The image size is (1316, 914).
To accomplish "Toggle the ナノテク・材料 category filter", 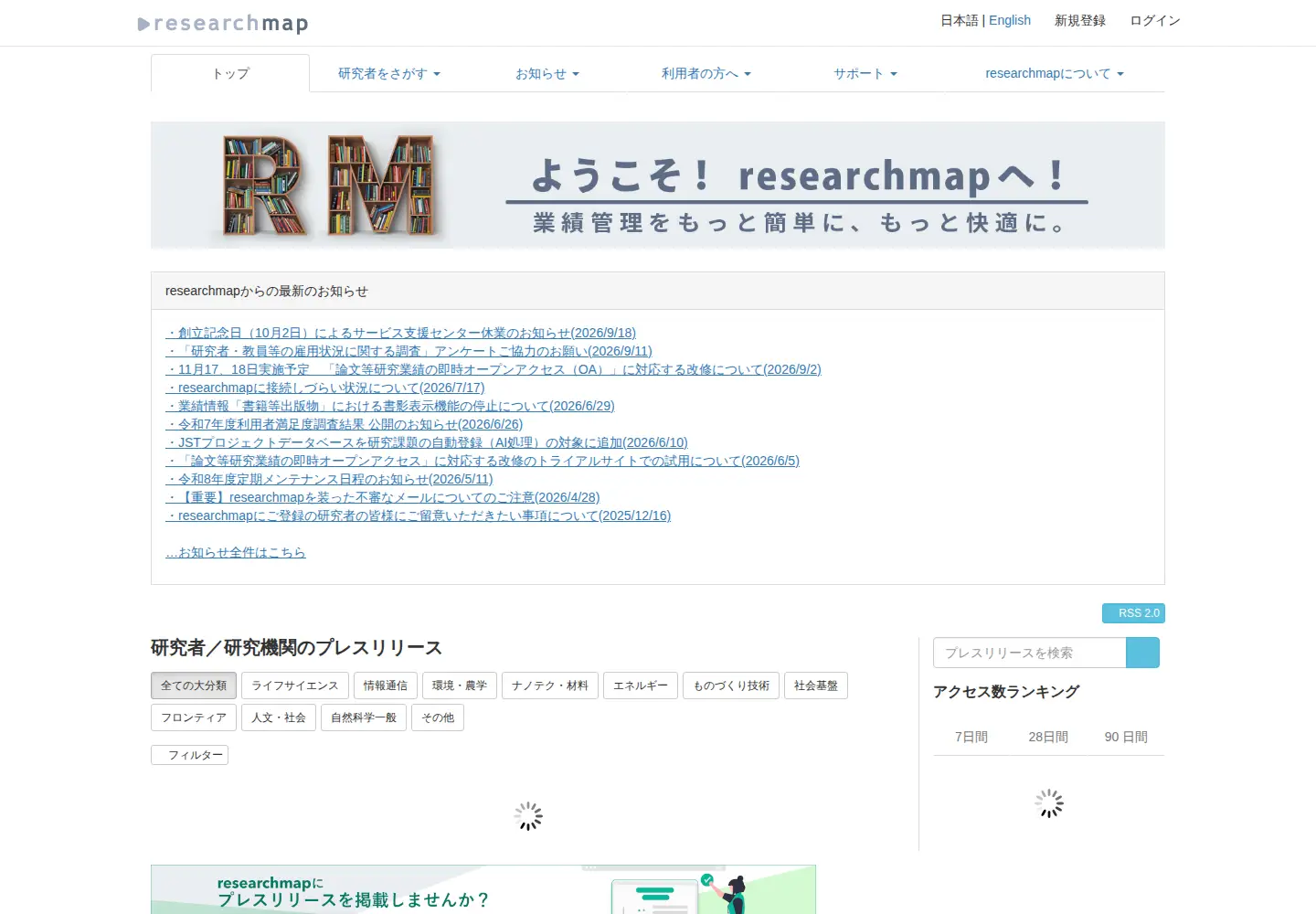I will tap(550, 685).
